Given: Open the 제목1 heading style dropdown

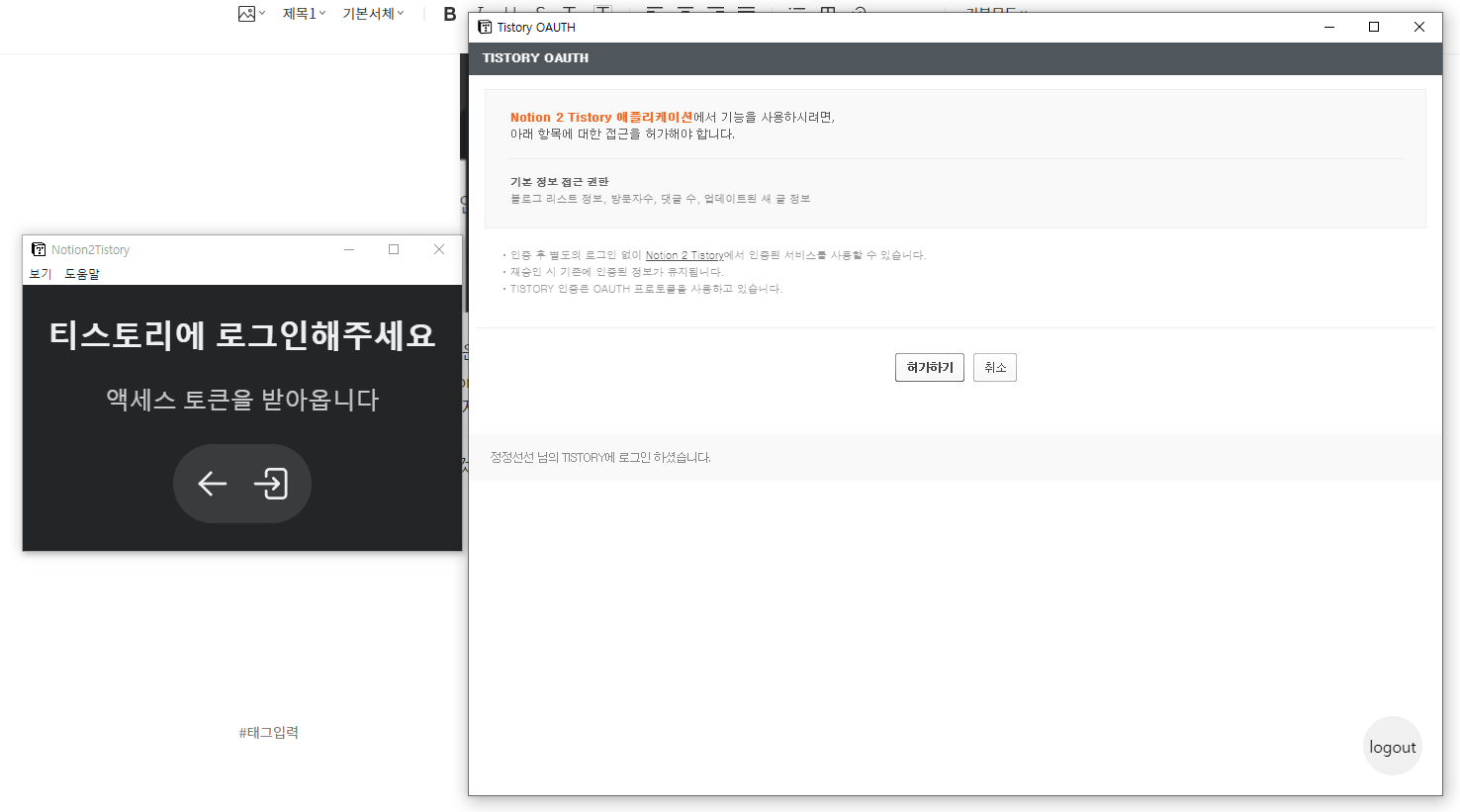Looking at the screenshot, I should 304,14.
